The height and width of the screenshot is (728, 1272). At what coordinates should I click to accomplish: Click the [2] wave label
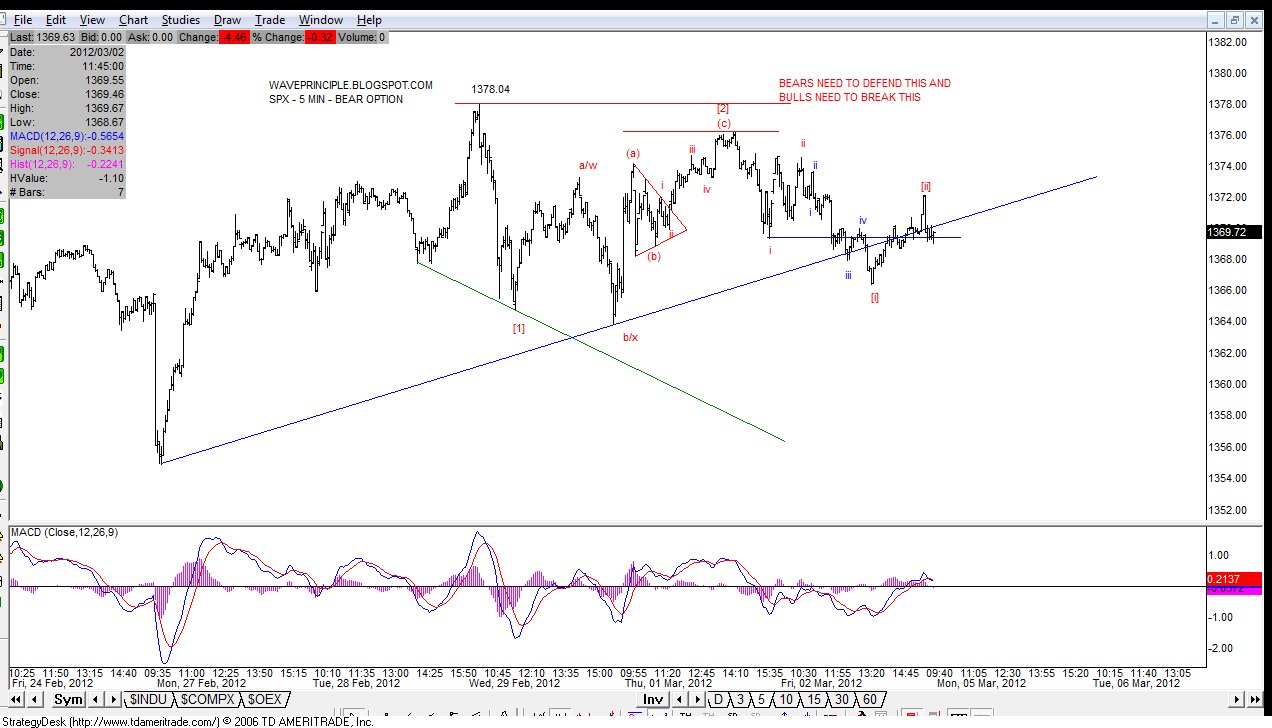(723, 107)
